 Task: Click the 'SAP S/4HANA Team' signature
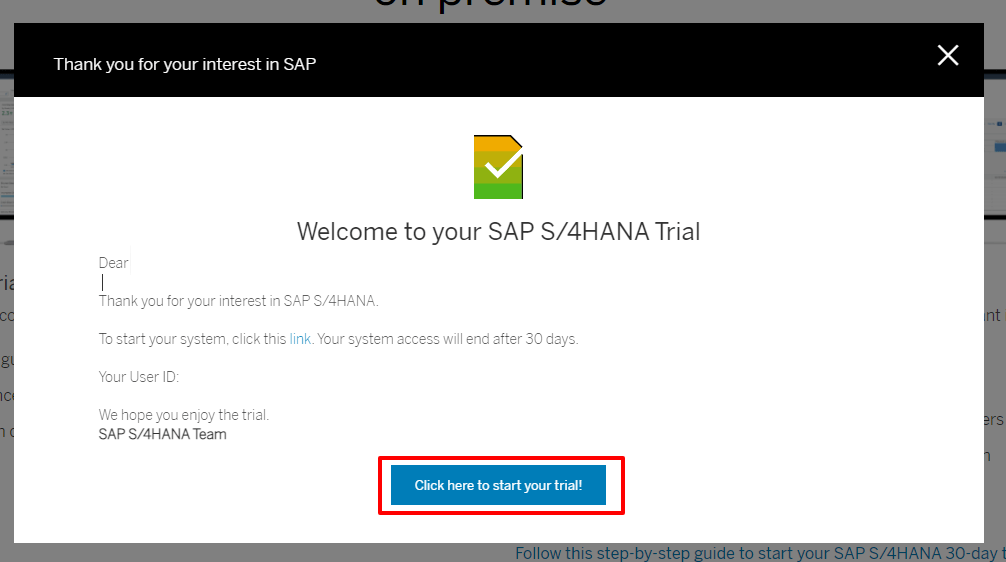click(162, 434)
